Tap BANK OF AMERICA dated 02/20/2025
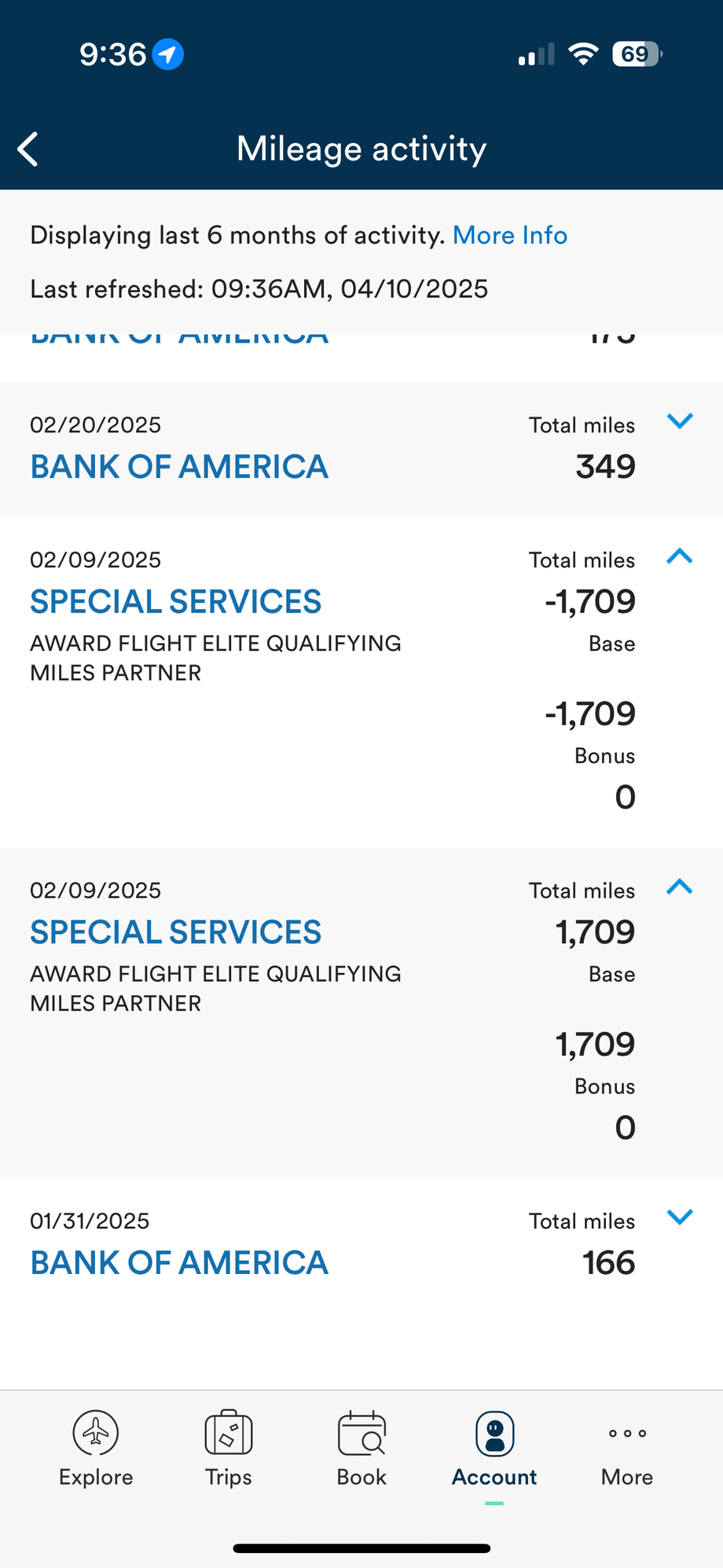Viewport: 723px width, 1568px height. (x=179, y=467)
